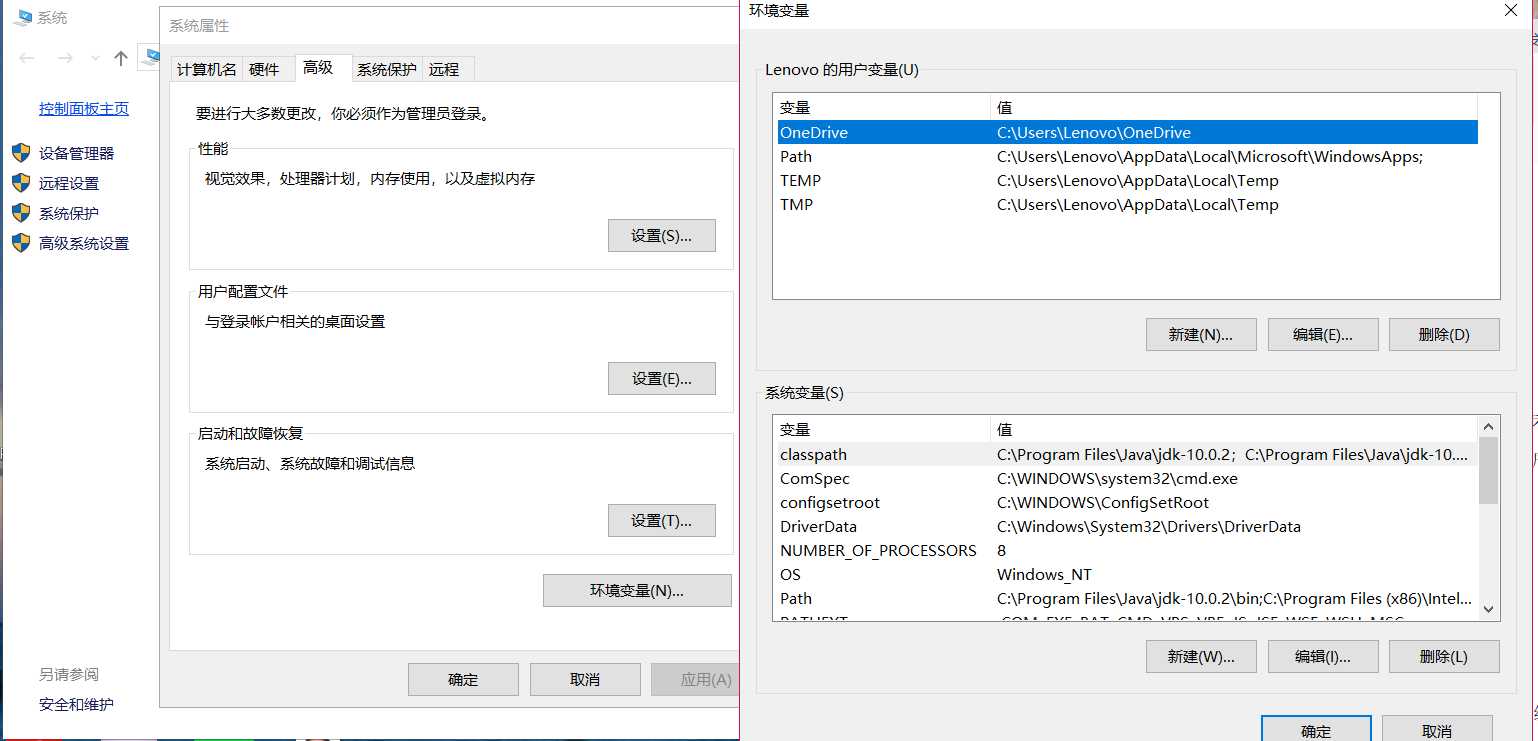Select the DriverData system variable
The width and height of the screenshot is (1538, 741).
coord(1127,526)
